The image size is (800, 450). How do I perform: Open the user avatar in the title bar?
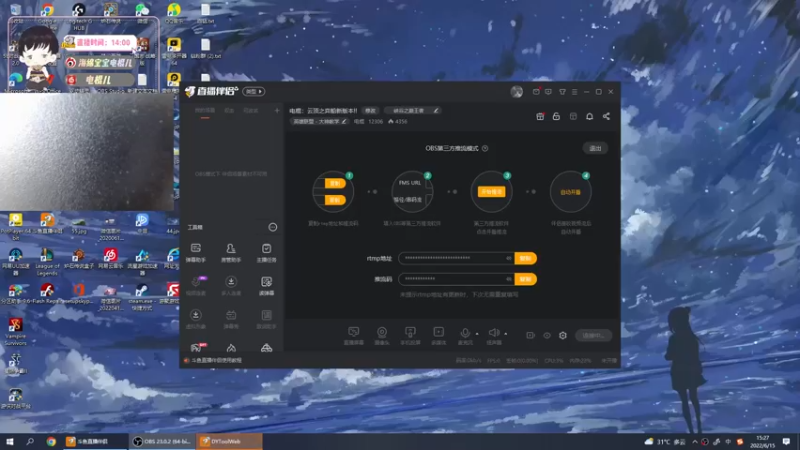point(516,92)
